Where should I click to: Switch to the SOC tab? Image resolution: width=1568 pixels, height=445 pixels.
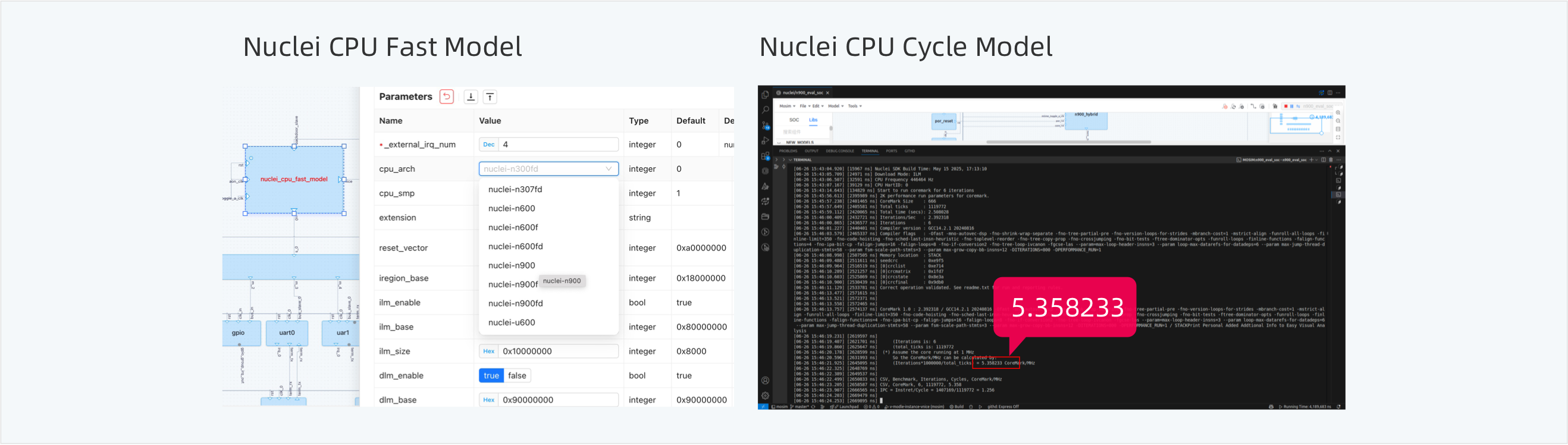pyautogui.click(x=794, y=120)
